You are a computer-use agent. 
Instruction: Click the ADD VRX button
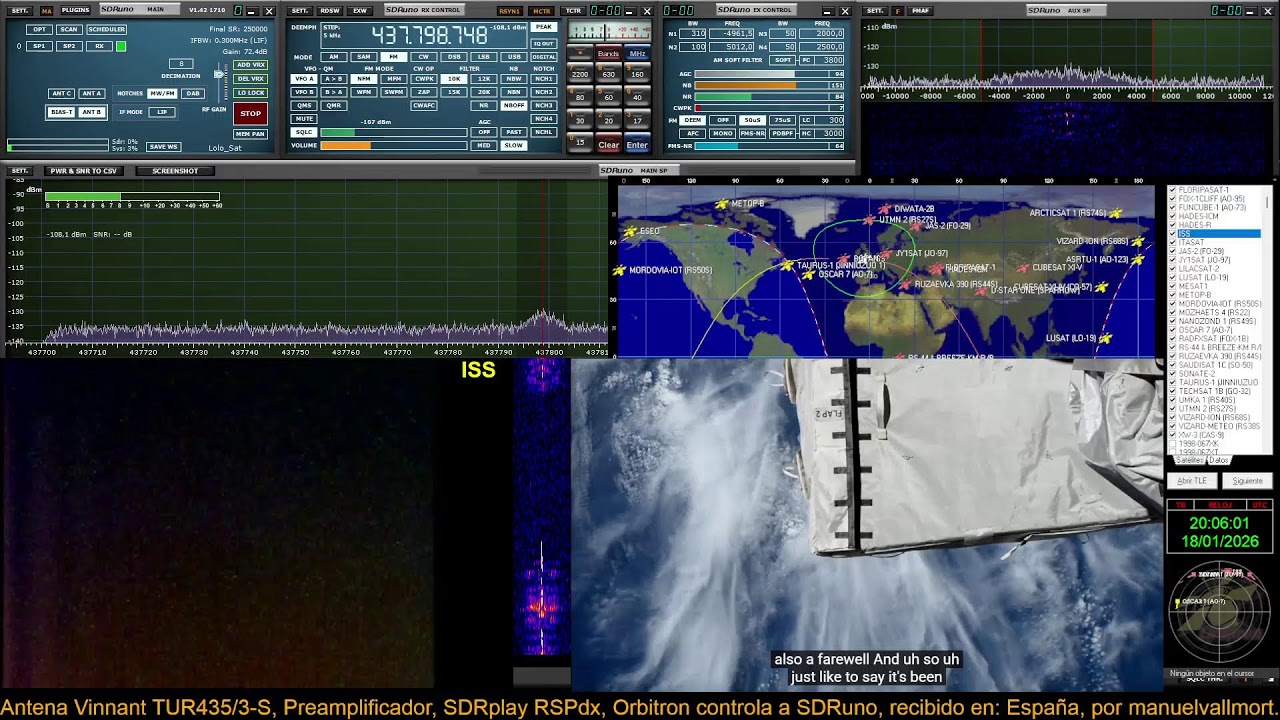(250, 65)
